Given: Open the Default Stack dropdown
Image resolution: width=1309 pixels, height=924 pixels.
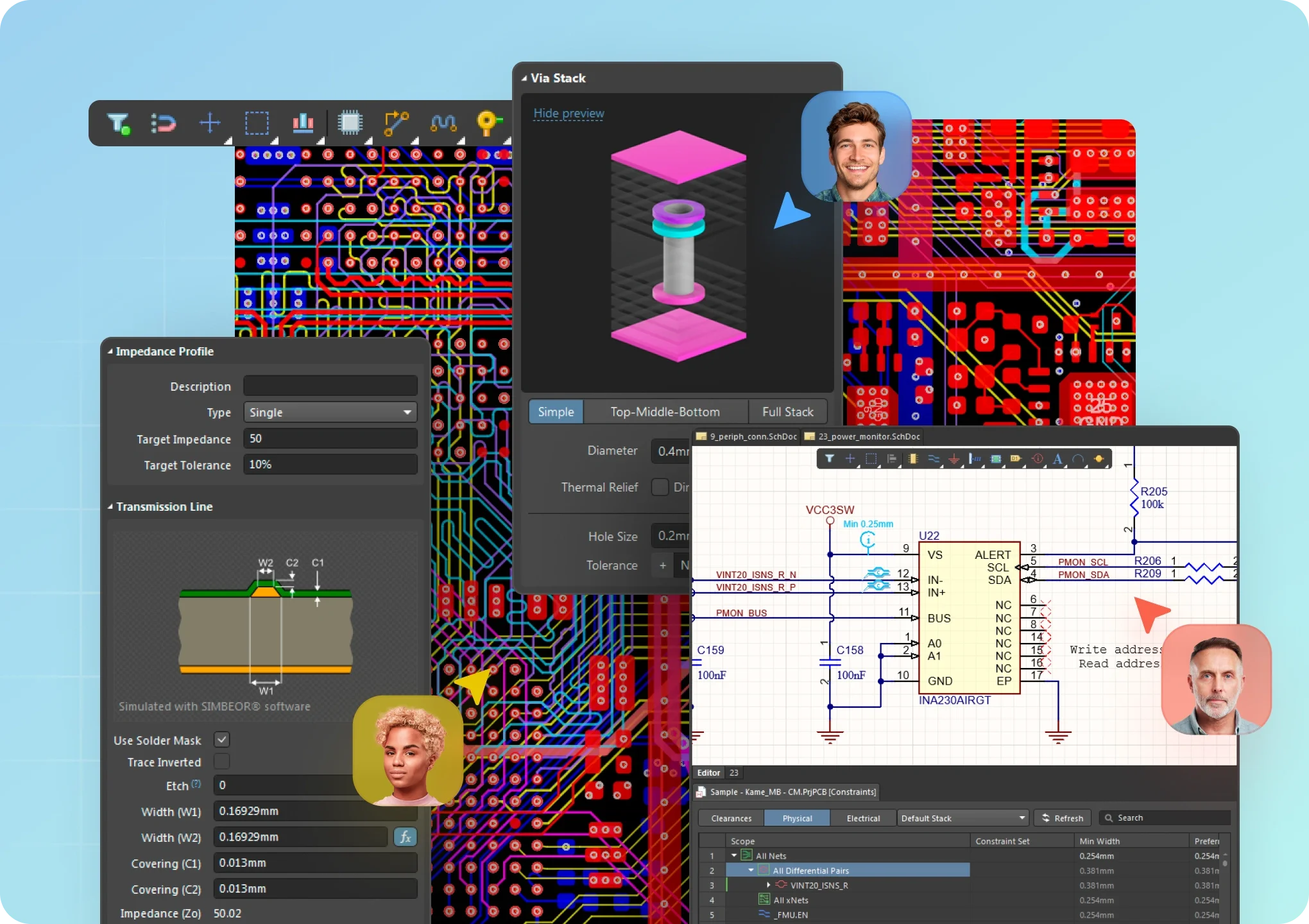Looking at the screenshot, I should (x=962, y=818).
